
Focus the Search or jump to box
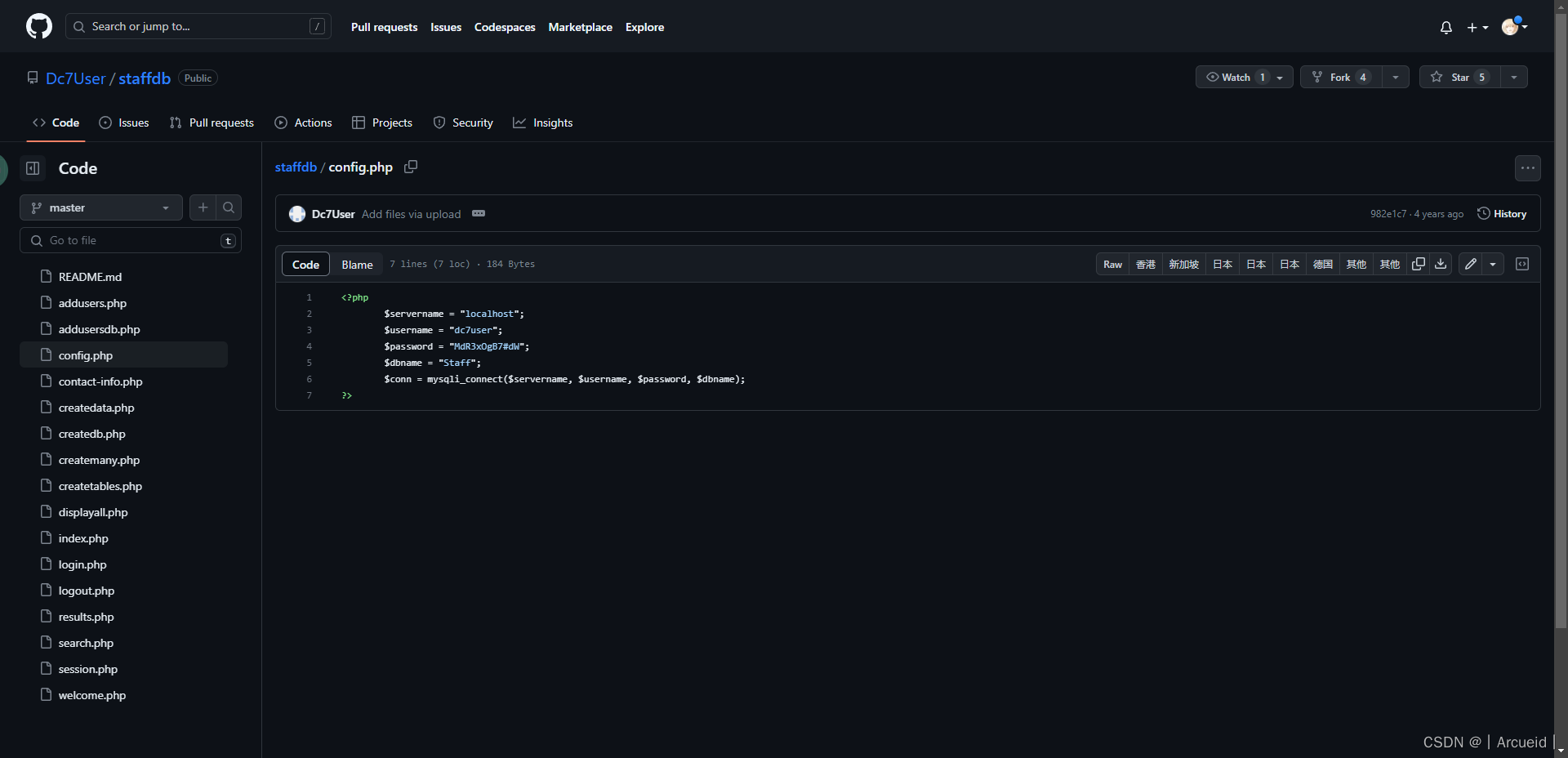point(198,26)
